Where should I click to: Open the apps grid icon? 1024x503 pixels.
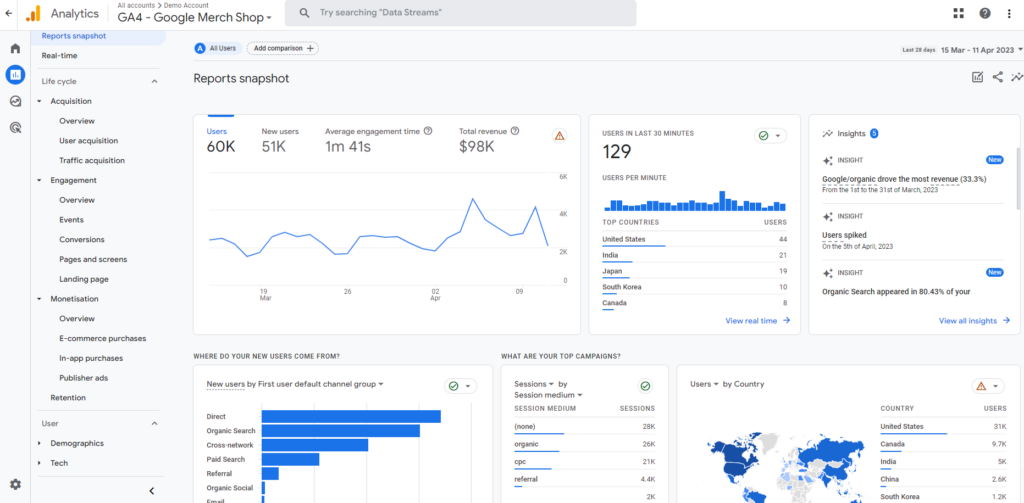point(959,14)
